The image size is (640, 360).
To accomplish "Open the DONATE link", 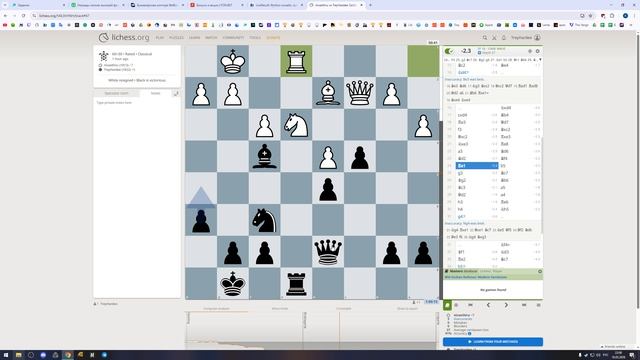I will (x=273, y=38).
